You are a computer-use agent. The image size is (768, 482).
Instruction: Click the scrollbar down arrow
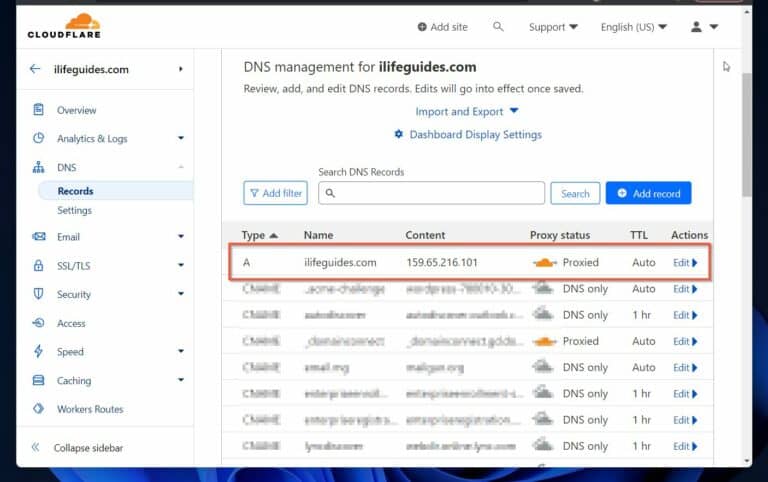747,461
